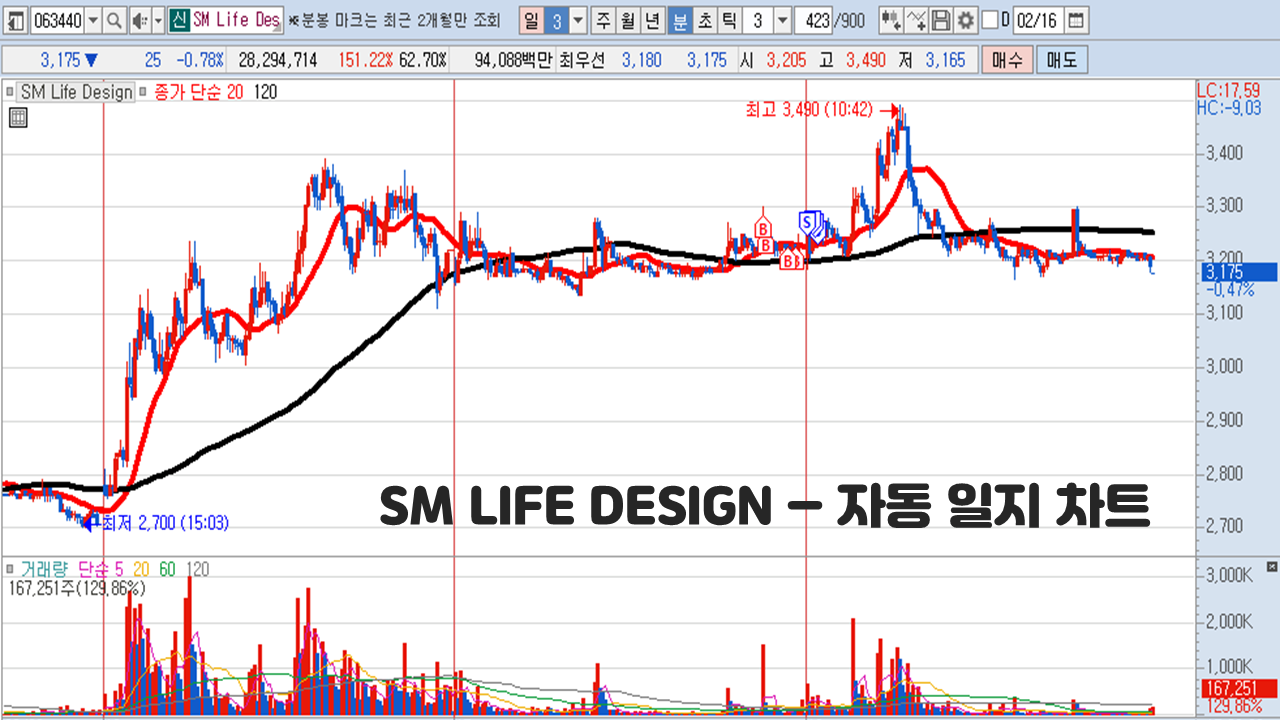Viewport: 1280px width, 720px height.
Task: Open the stock code 063440 dropdown arrow
Action: 93,21
